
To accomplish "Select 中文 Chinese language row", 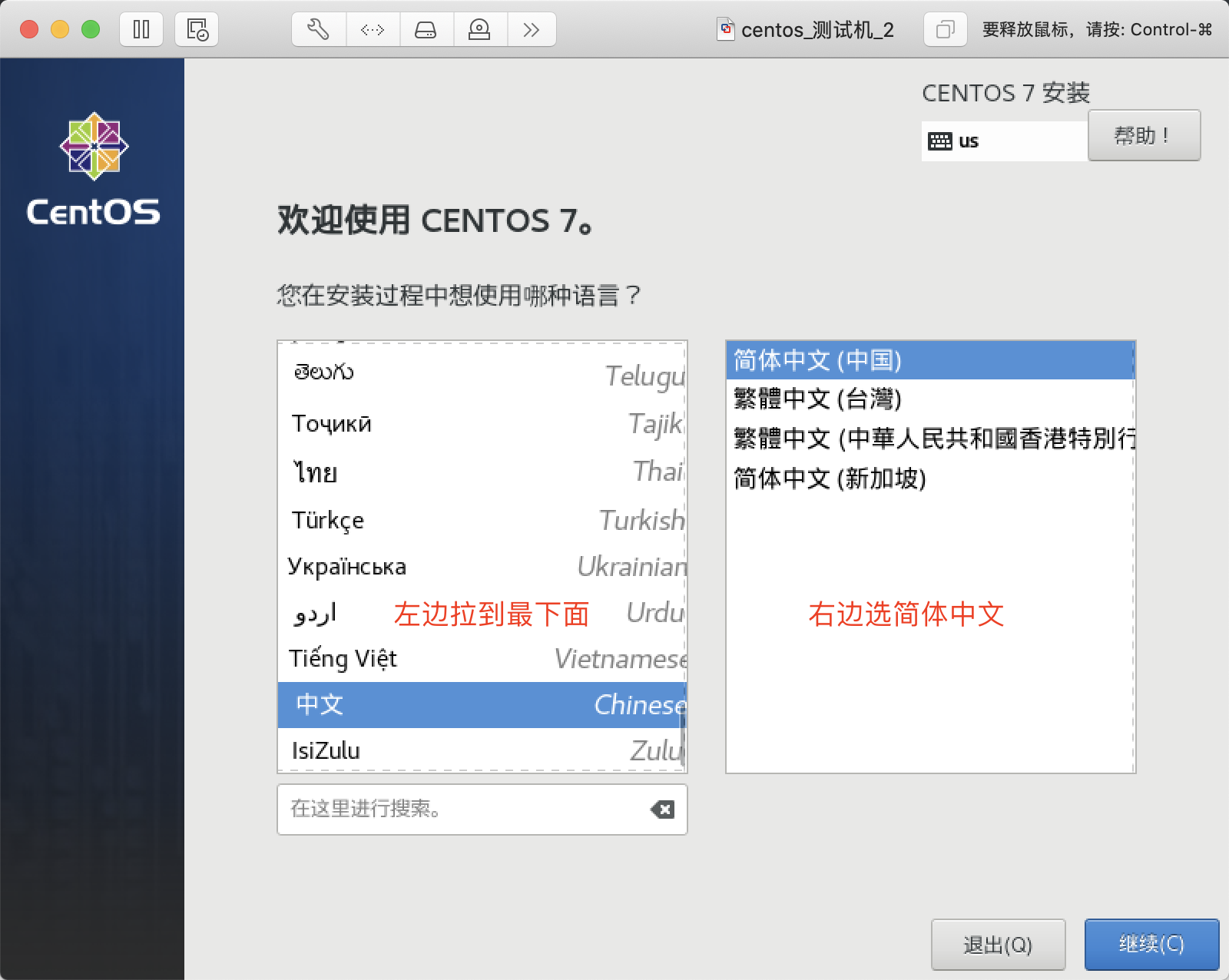I will (482, 704).
